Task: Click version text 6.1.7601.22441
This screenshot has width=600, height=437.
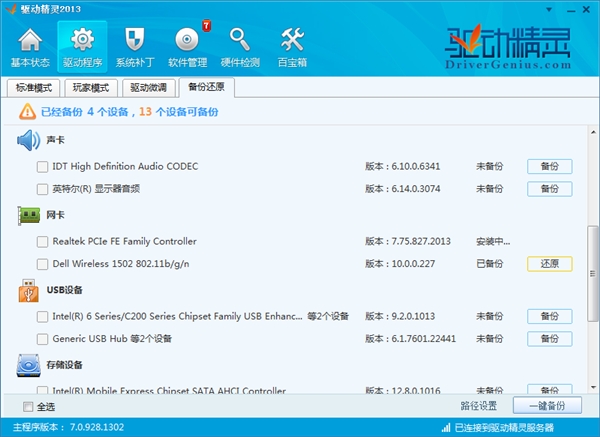Action: [x=424, y=339]
